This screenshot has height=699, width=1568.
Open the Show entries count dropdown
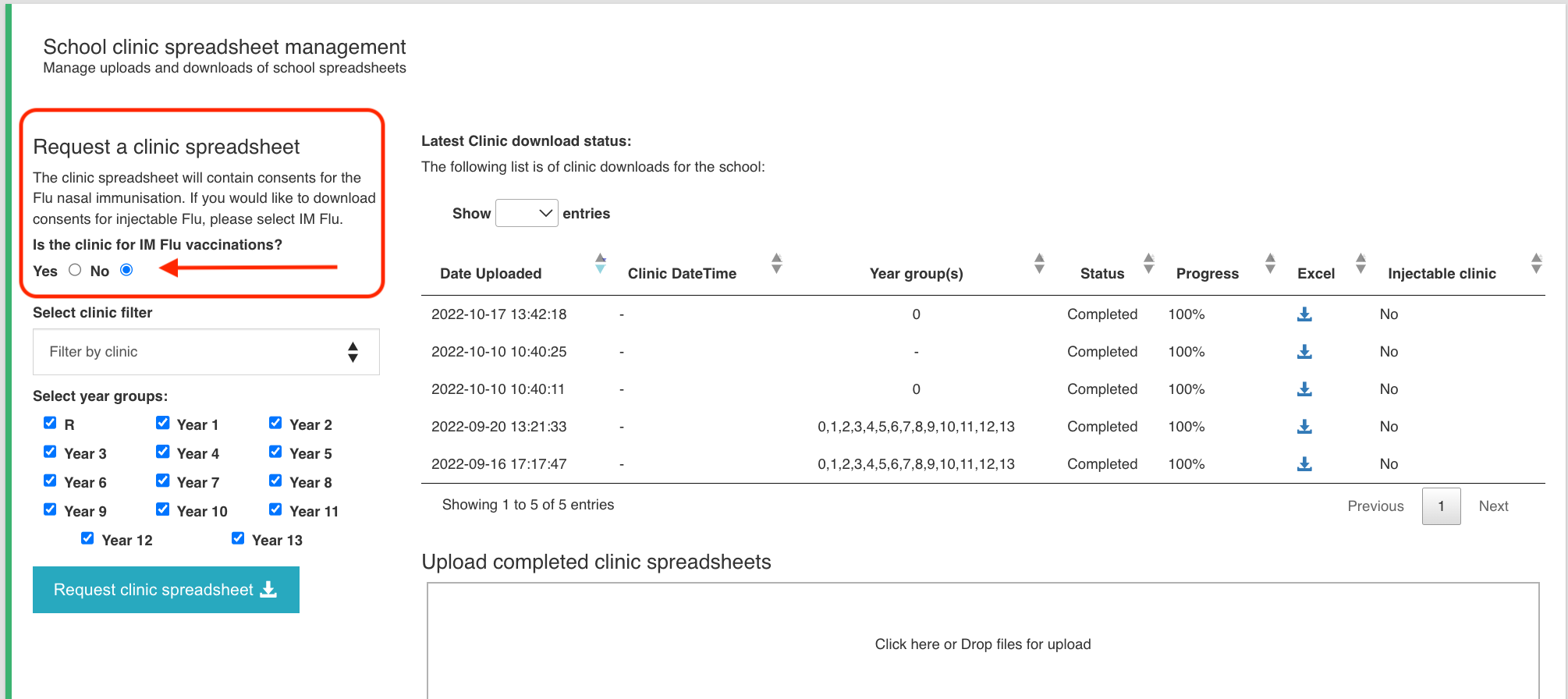(527, 213)
